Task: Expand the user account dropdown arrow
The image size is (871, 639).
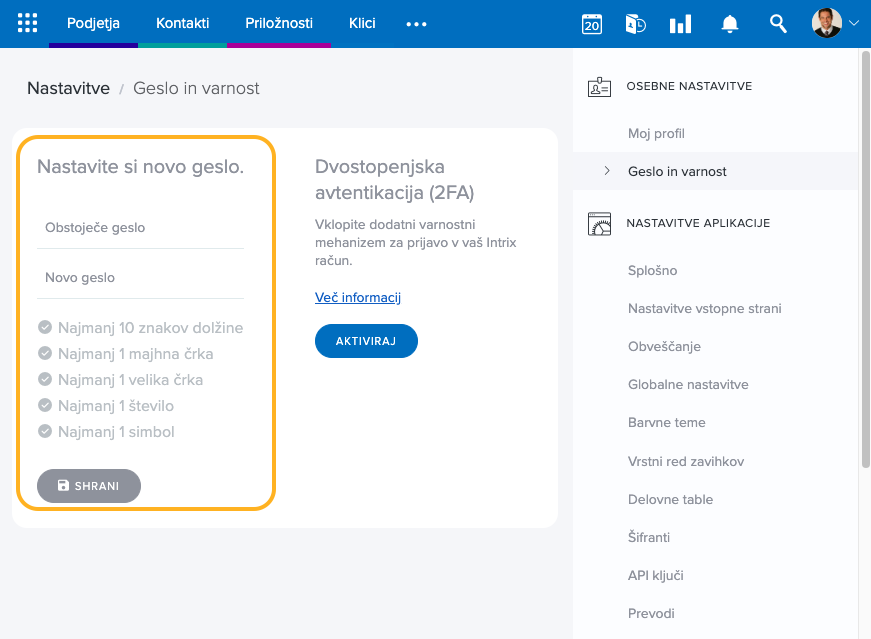Action: [x=853, y=23]
